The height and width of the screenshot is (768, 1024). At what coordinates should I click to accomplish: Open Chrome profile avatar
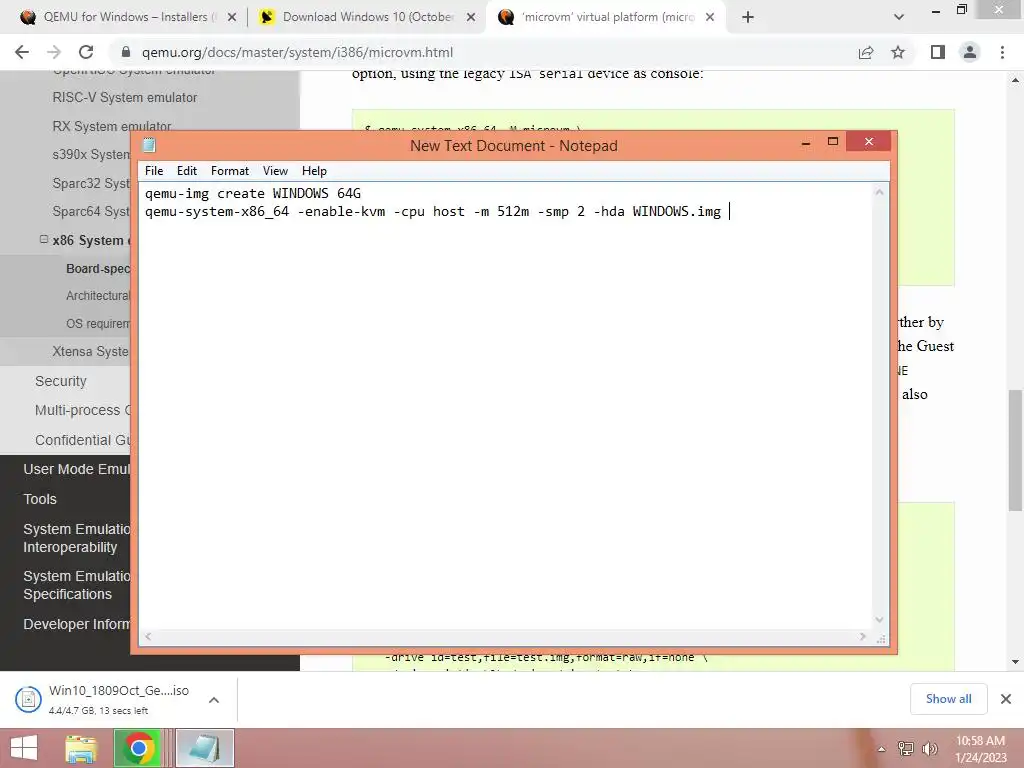point(970,52)
